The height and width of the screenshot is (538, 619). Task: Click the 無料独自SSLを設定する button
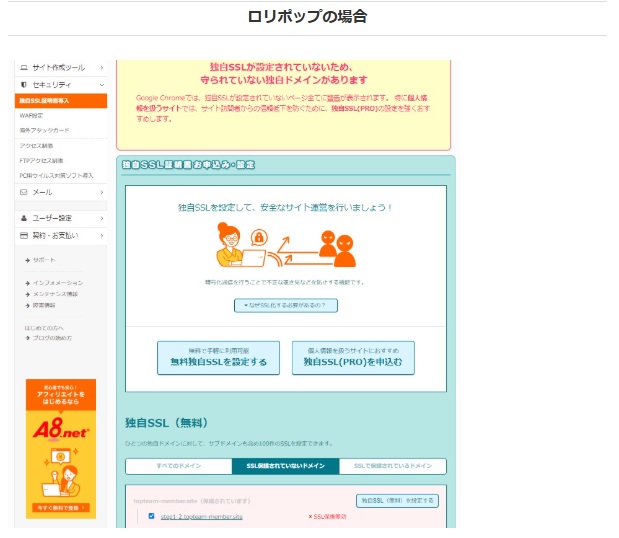pyautogui.click(x=218, y=358)
